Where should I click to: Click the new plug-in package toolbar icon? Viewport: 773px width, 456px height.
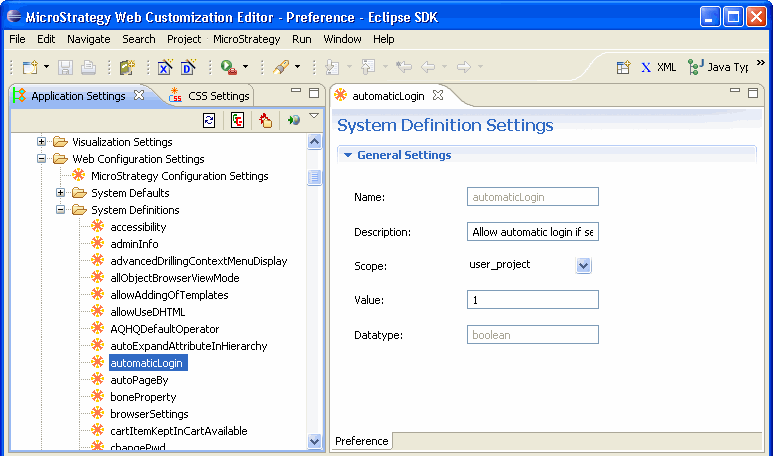click(x=127, y=67)
